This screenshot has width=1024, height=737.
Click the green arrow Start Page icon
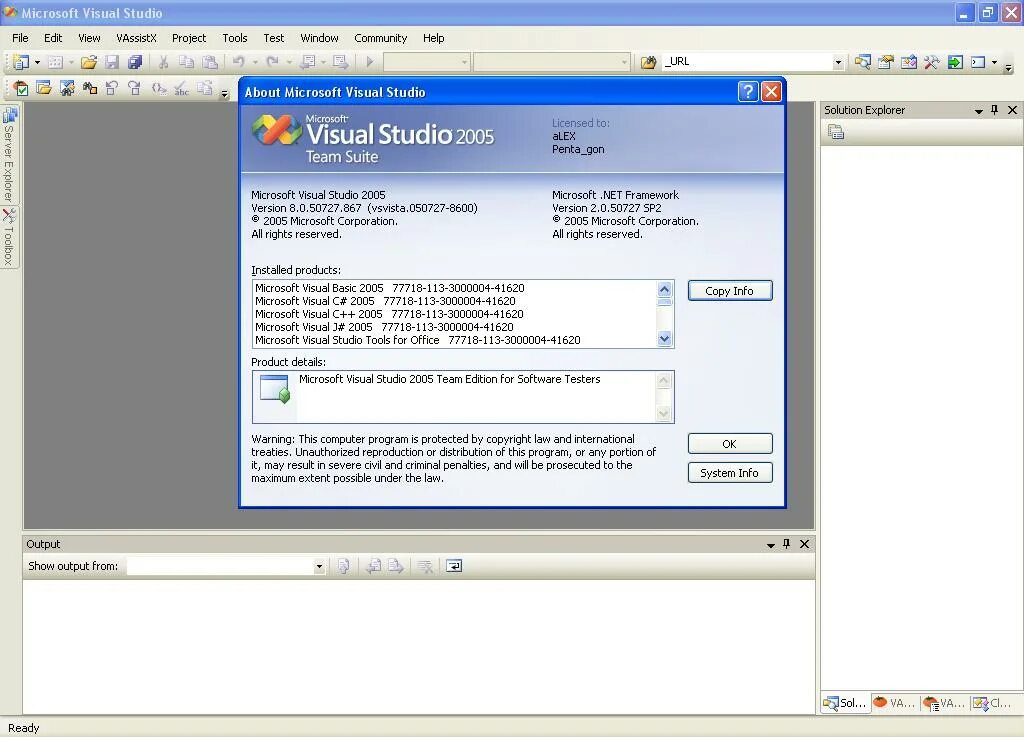click(x=955, y=62)
